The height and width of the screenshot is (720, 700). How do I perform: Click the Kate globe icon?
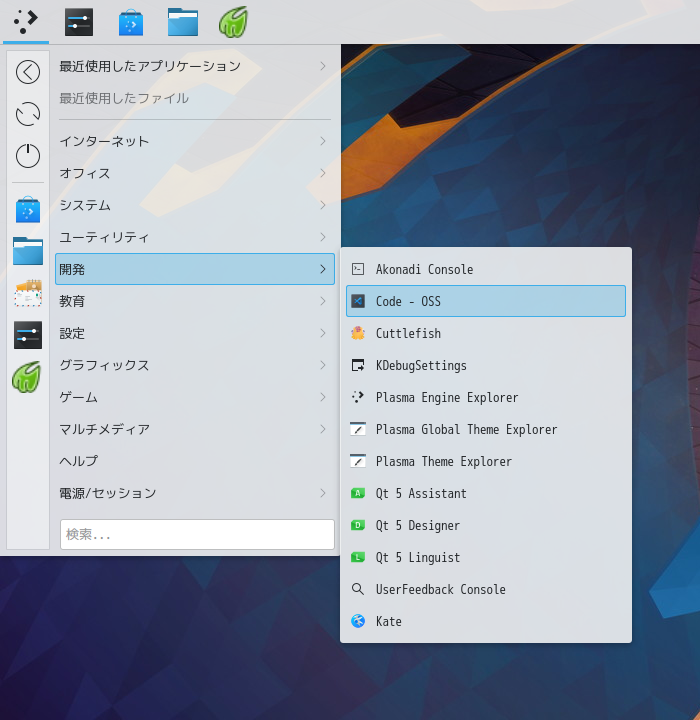[358, 621]
